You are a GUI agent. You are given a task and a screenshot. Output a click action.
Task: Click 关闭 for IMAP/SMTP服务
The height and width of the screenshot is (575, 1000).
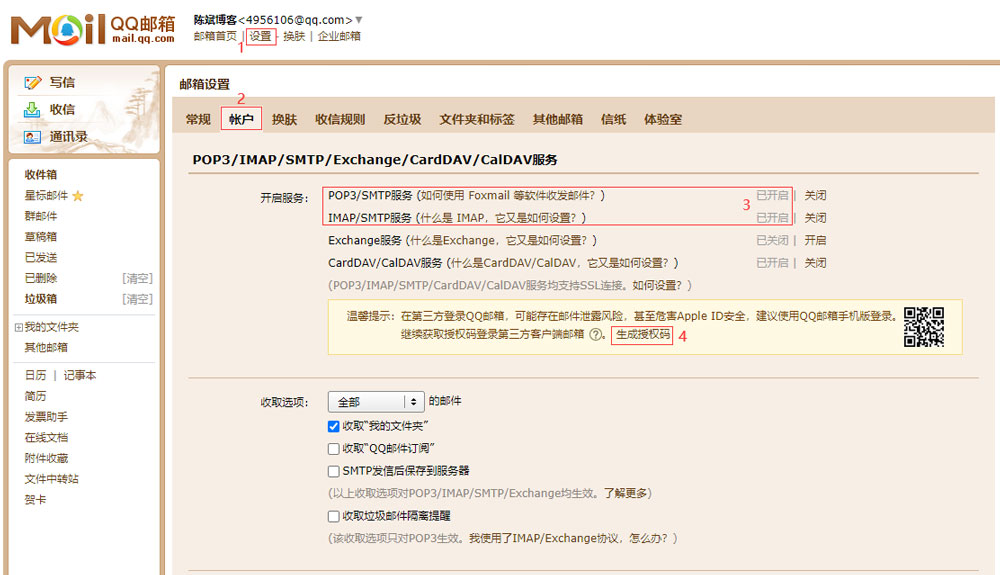[x=815, y=218]
